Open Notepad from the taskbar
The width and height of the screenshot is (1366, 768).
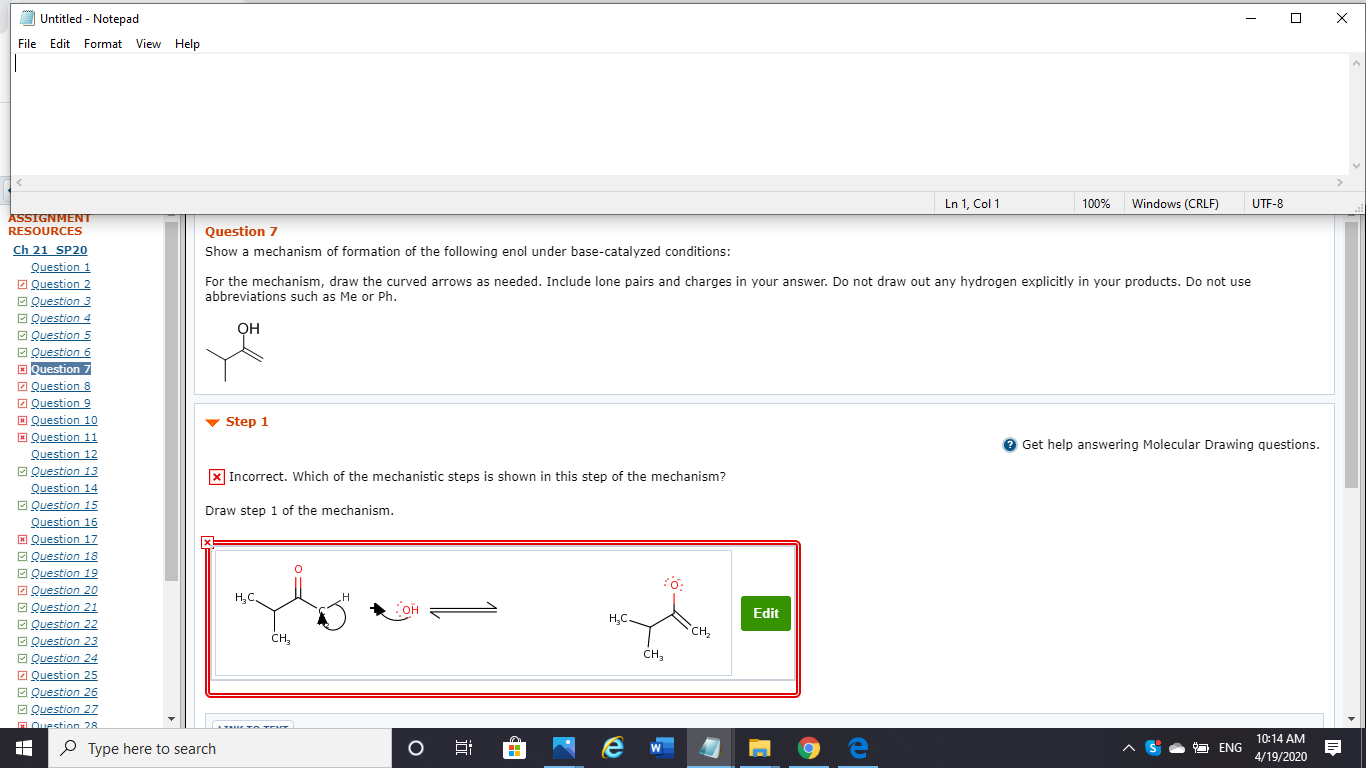pos(709,748)
